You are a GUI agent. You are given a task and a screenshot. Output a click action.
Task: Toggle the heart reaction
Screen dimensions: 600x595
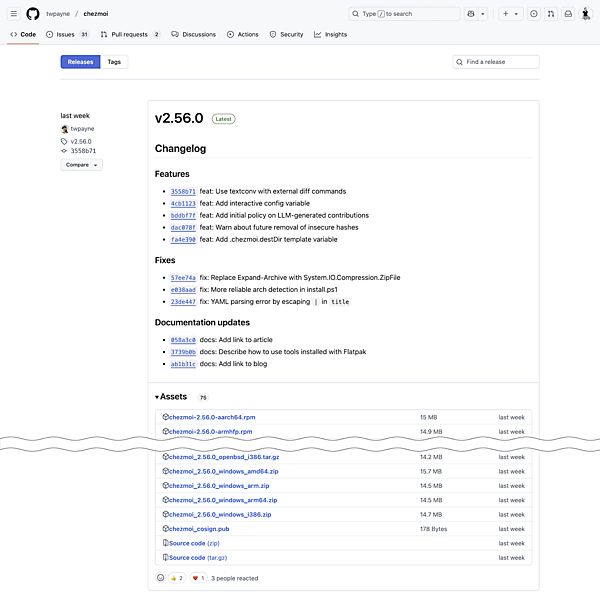[198, 577]
